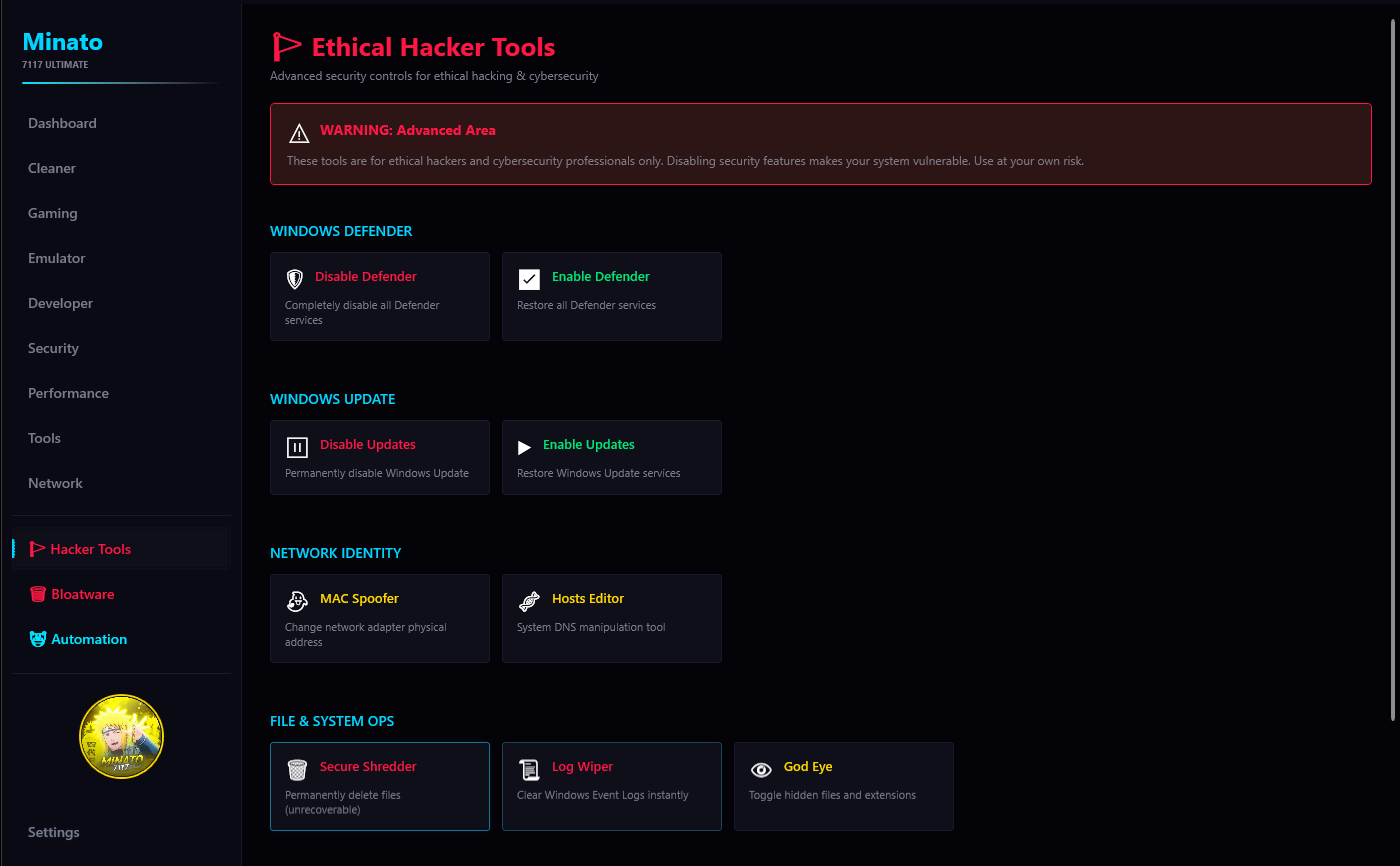Click the Log Wiper button
Image resolution: width=1400 pixels, height=866 pixels.
coord(611,786)
